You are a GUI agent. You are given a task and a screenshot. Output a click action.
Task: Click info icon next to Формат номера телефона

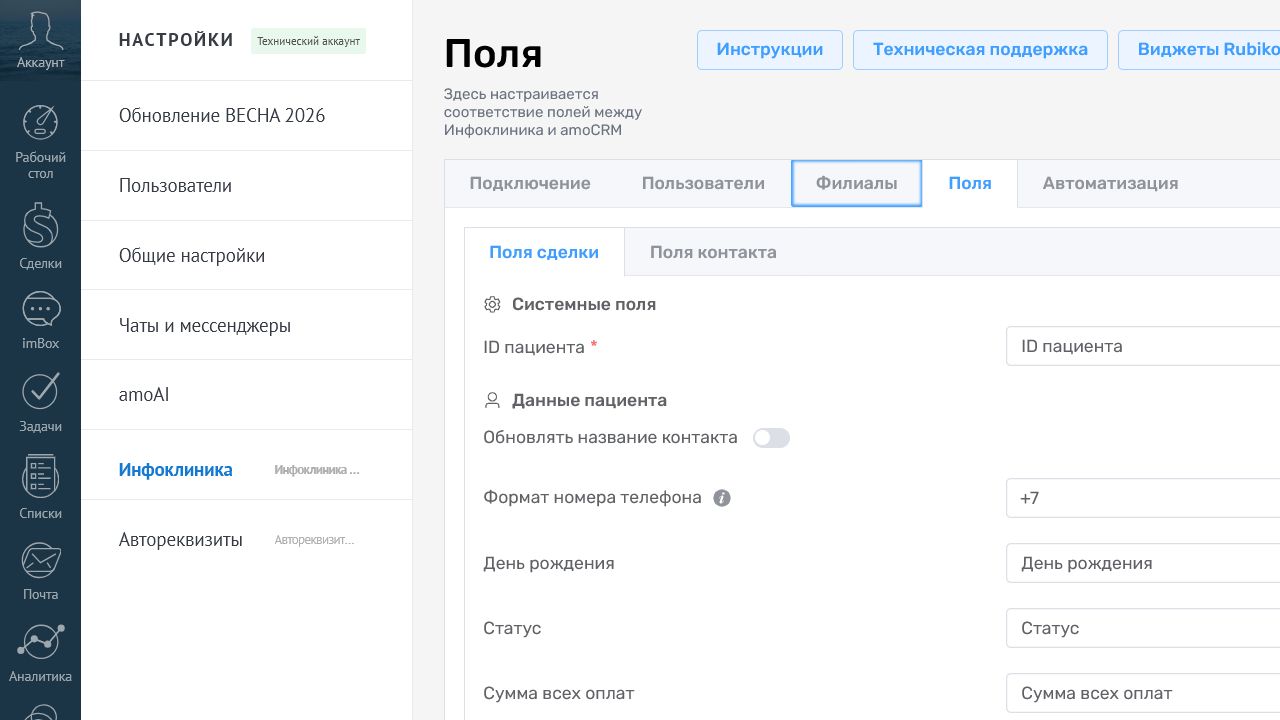(722, 498)
